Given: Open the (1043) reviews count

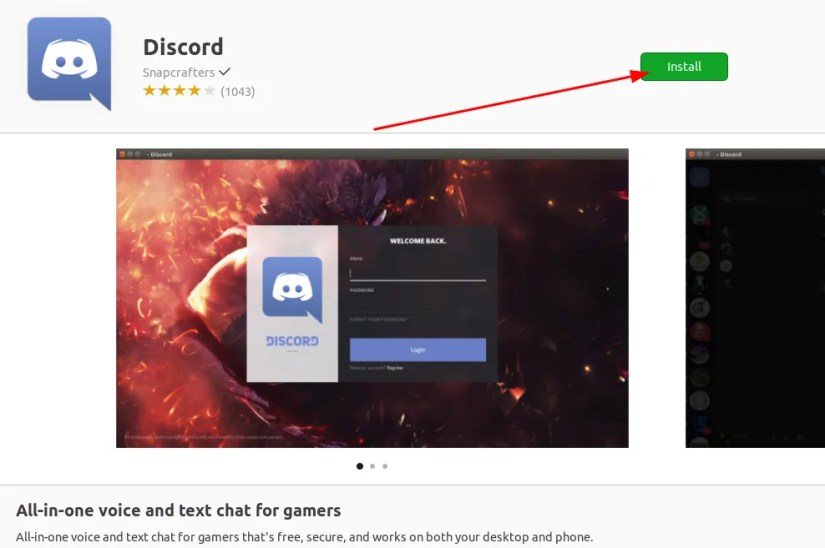Looking at the screenshot, I should pos(238,92).
